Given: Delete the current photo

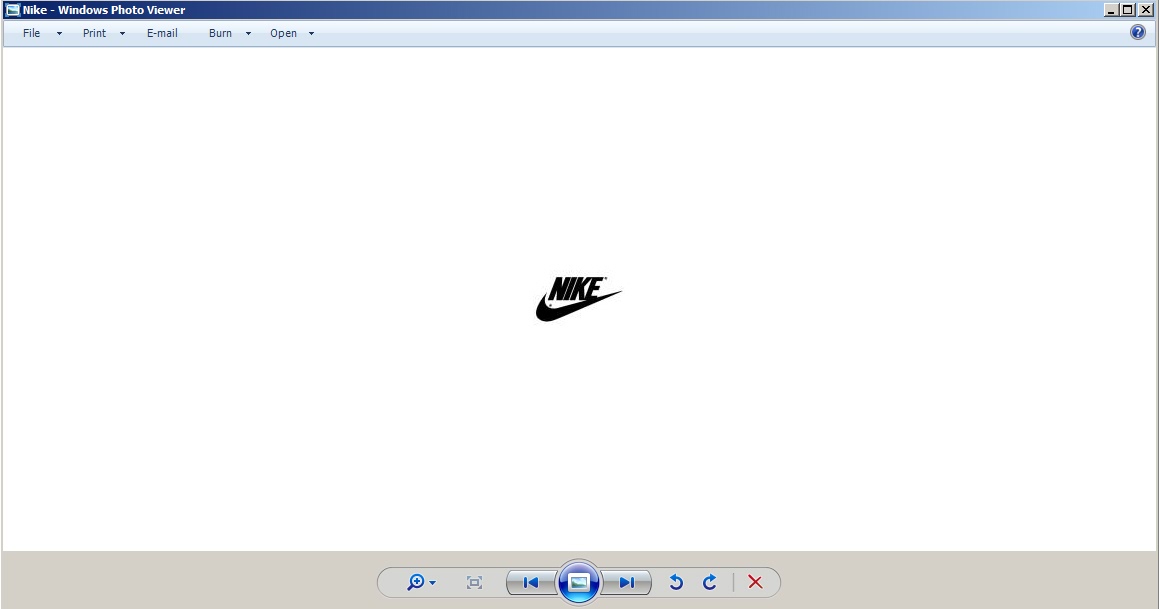Looking at the screenshot, I should point(755,582).
